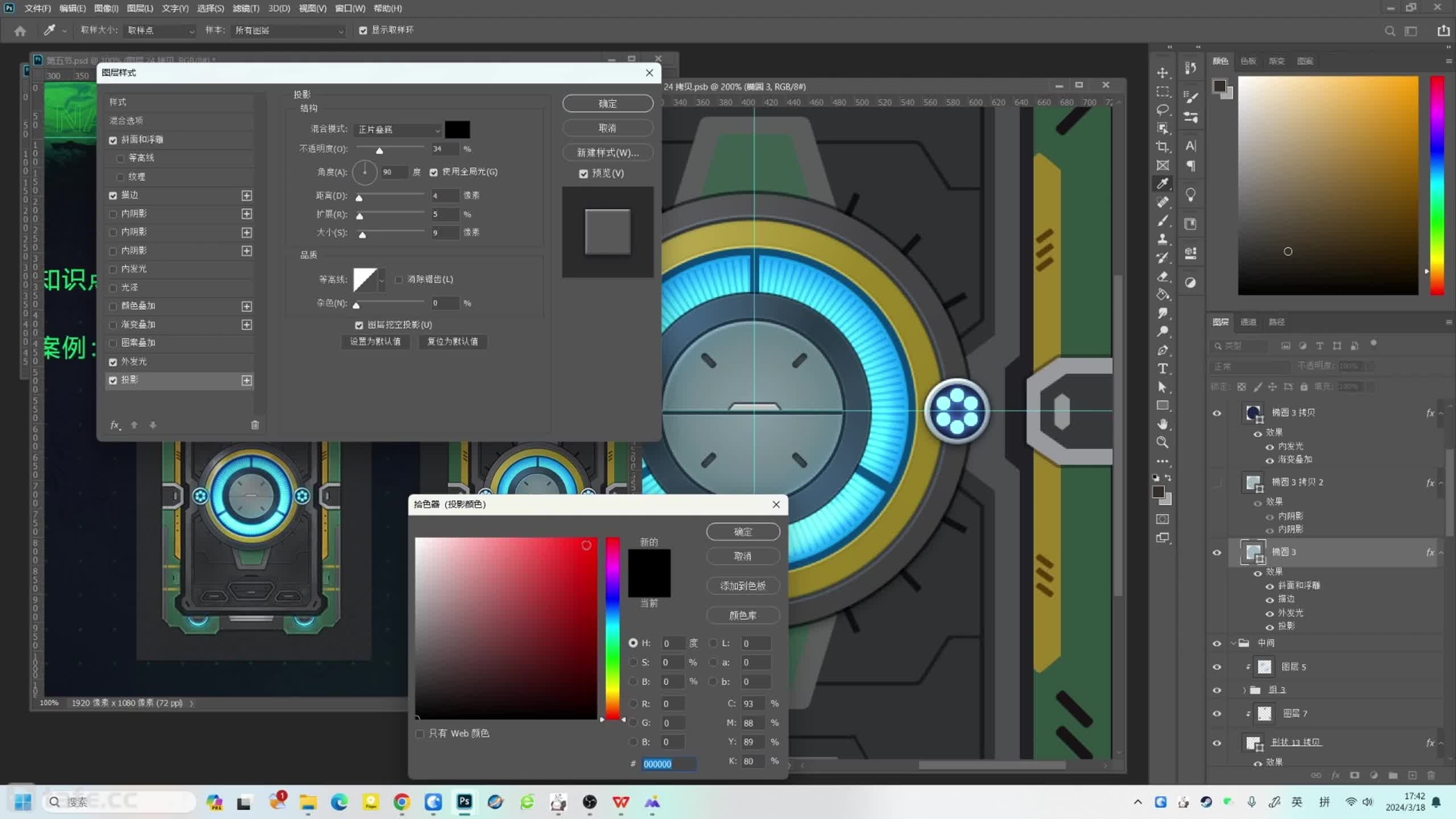Click 设置为默认值 button
Viewport: 1456px width, 819px height.
(x=375, y=342)
